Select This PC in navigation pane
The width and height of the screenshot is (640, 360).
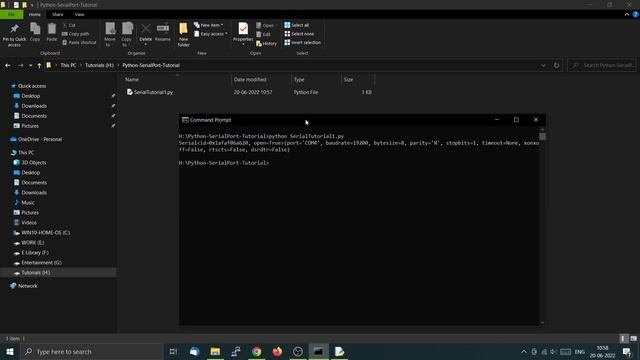(26, 153)
